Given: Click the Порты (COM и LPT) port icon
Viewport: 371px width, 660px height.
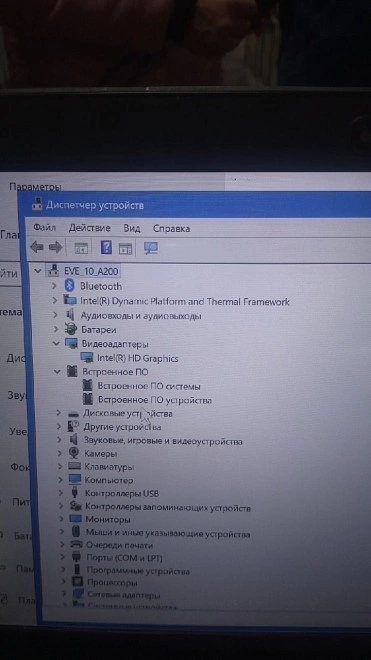Looking at the screenshot, I should pyautogui.click(x=77, y=558).
